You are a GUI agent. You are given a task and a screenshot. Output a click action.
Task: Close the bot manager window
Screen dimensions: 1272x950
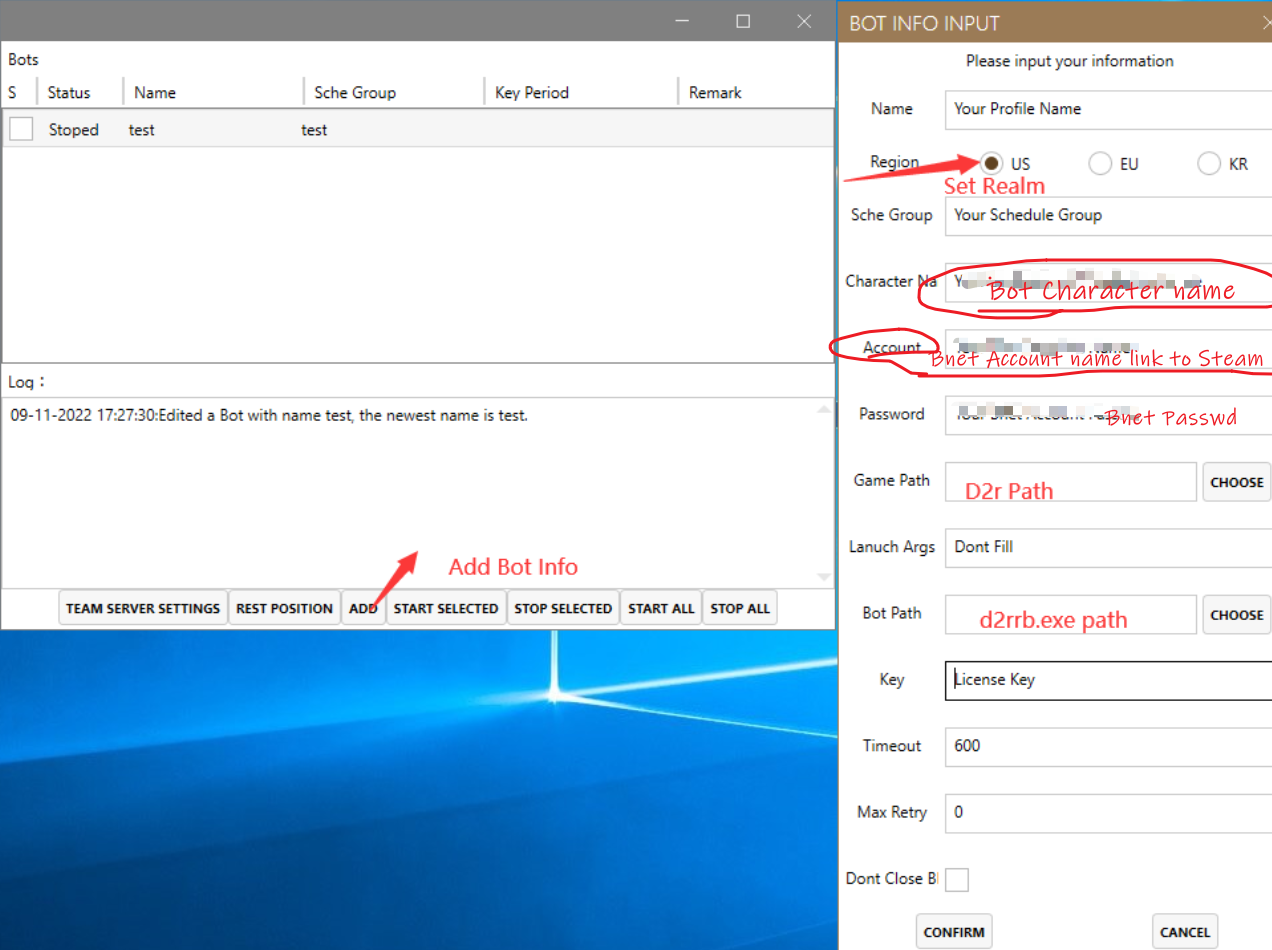(x=804, y=21)
